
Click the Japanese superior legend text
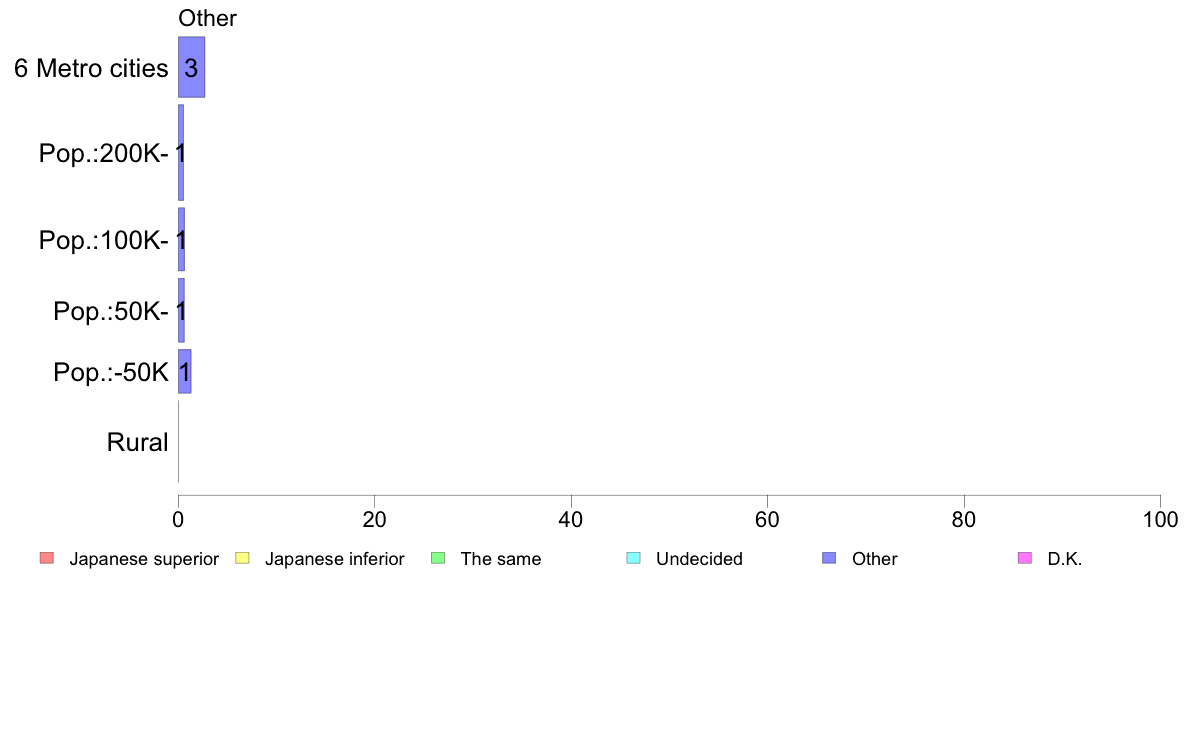pyautogui.click(x=144, y=559)
